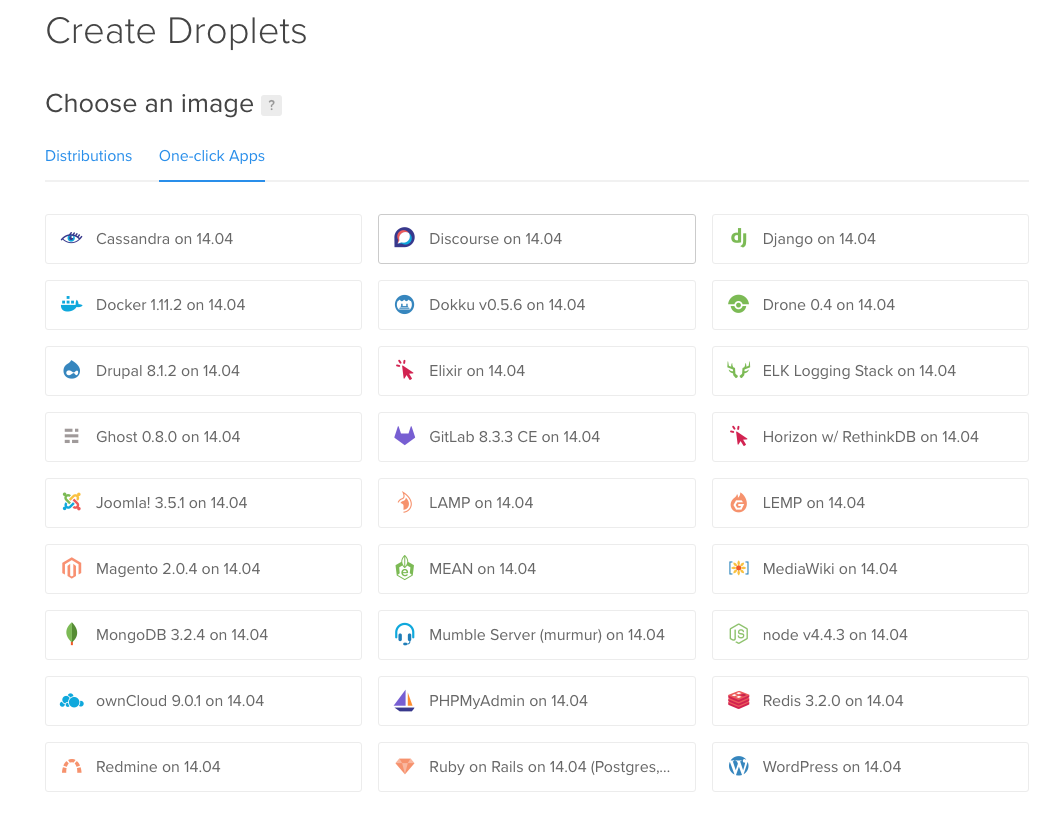This screenshot has height=819, width=1051.
Task: Click the Magento hexagon icon
Action: pos(72,568)
